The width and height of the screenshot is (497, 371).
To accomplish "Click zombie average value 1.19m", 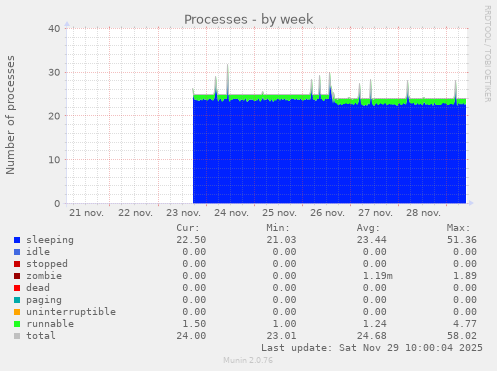I will tap(378, 276).
